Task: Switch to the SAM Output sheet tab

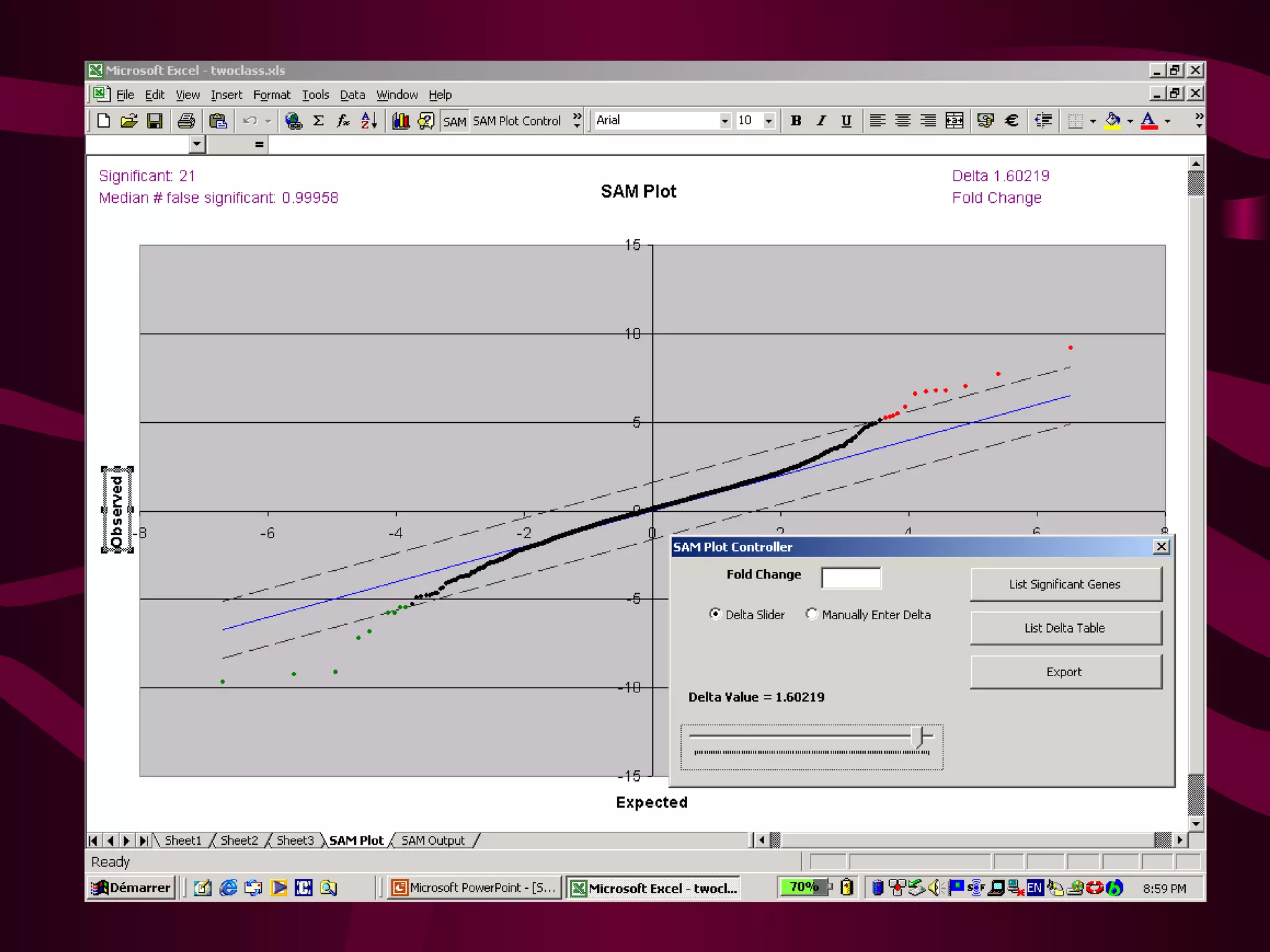Action: tap(433, 840)
